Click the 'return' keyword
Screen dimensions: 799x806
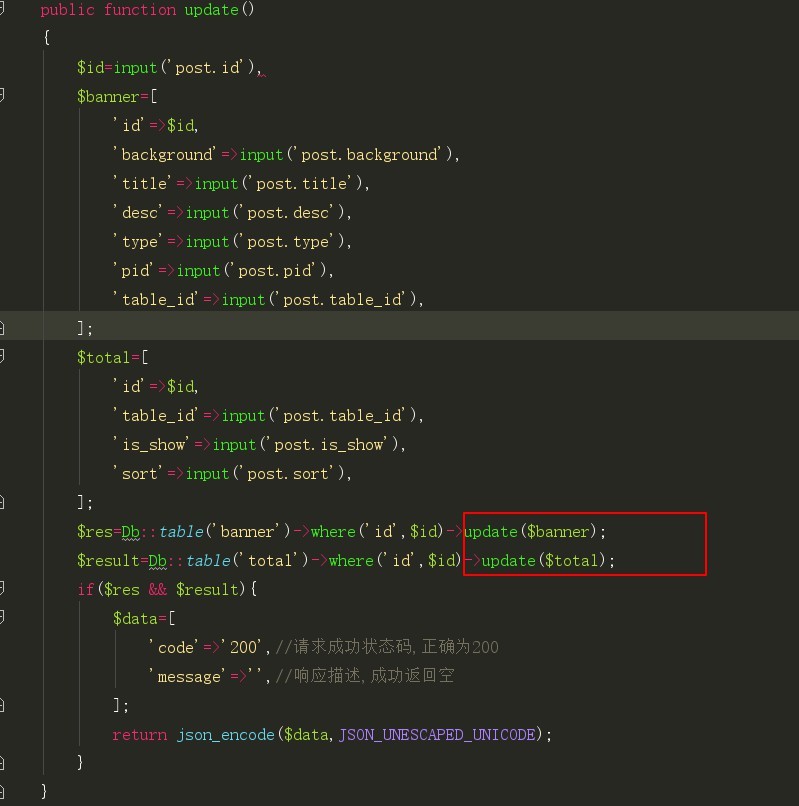tap(140, 735)
